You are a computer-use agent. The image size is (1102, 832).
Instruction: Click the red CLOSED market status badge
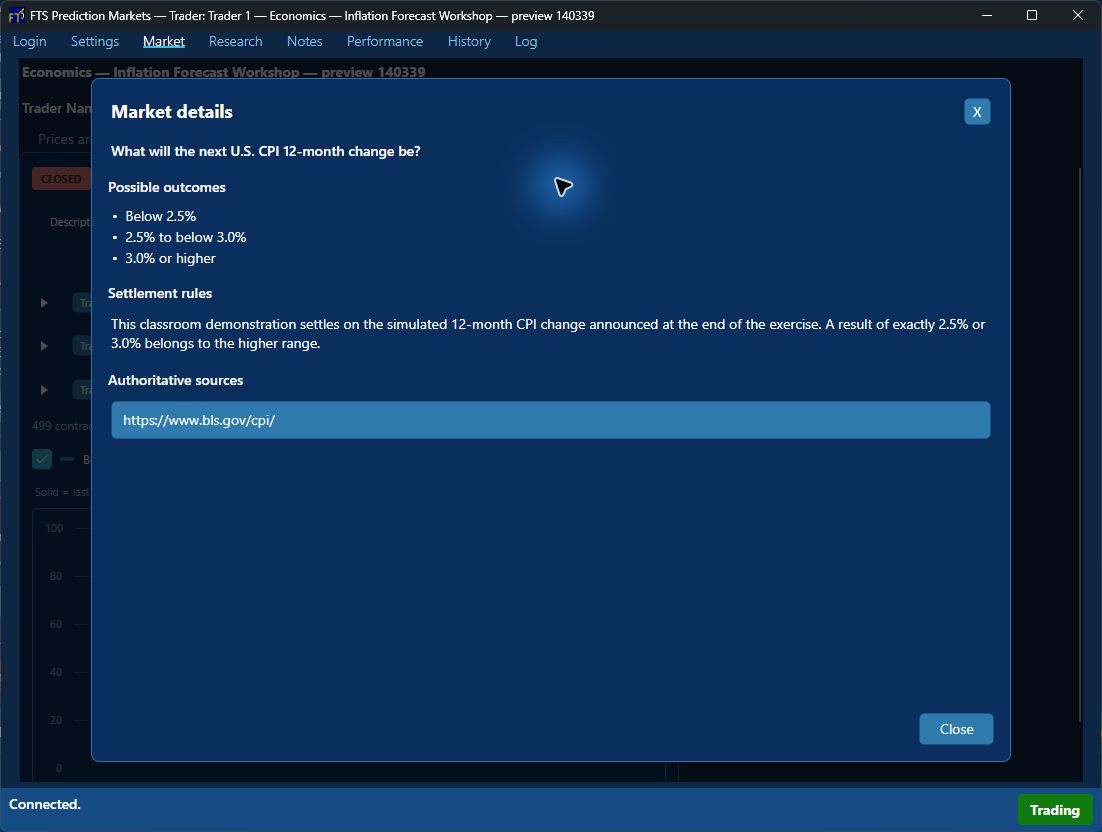[61, 178]
